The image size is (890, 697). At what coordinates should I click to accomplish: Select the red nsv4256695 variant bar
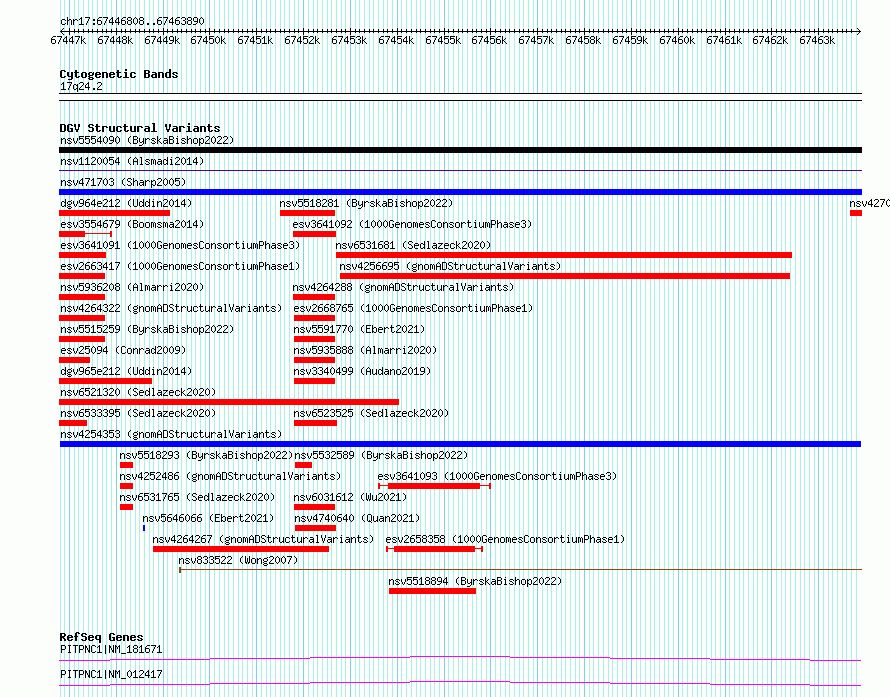point(565,276)
